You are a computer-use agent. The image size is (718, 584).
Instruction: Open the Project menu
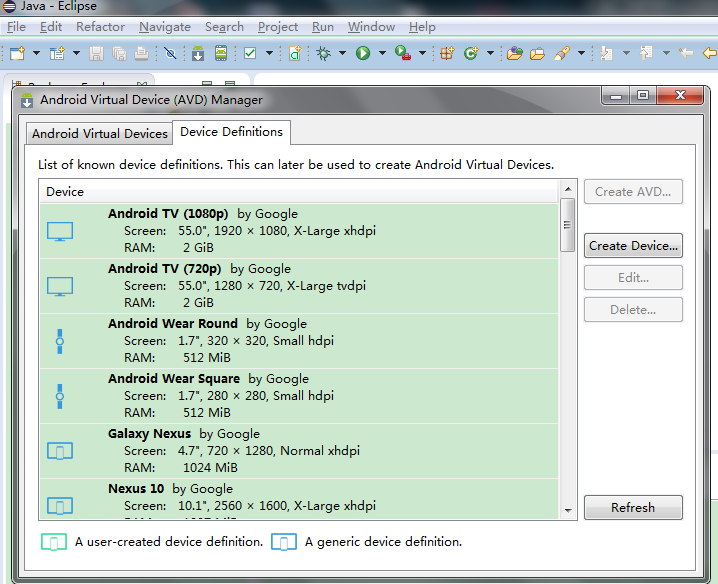277,27
